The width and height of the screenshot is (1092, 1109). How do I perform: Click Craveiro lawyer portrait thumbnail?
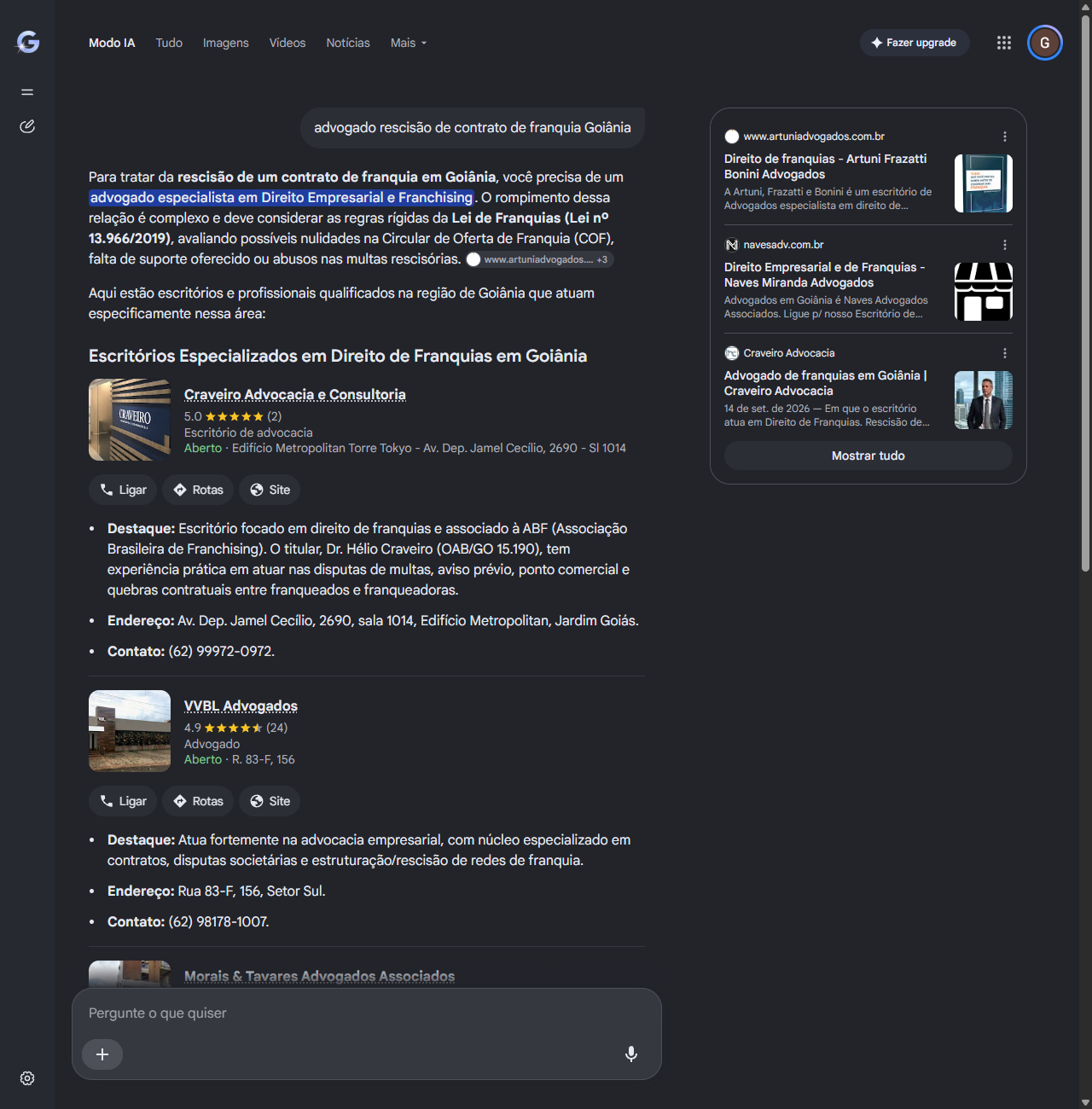click(984, 400)
